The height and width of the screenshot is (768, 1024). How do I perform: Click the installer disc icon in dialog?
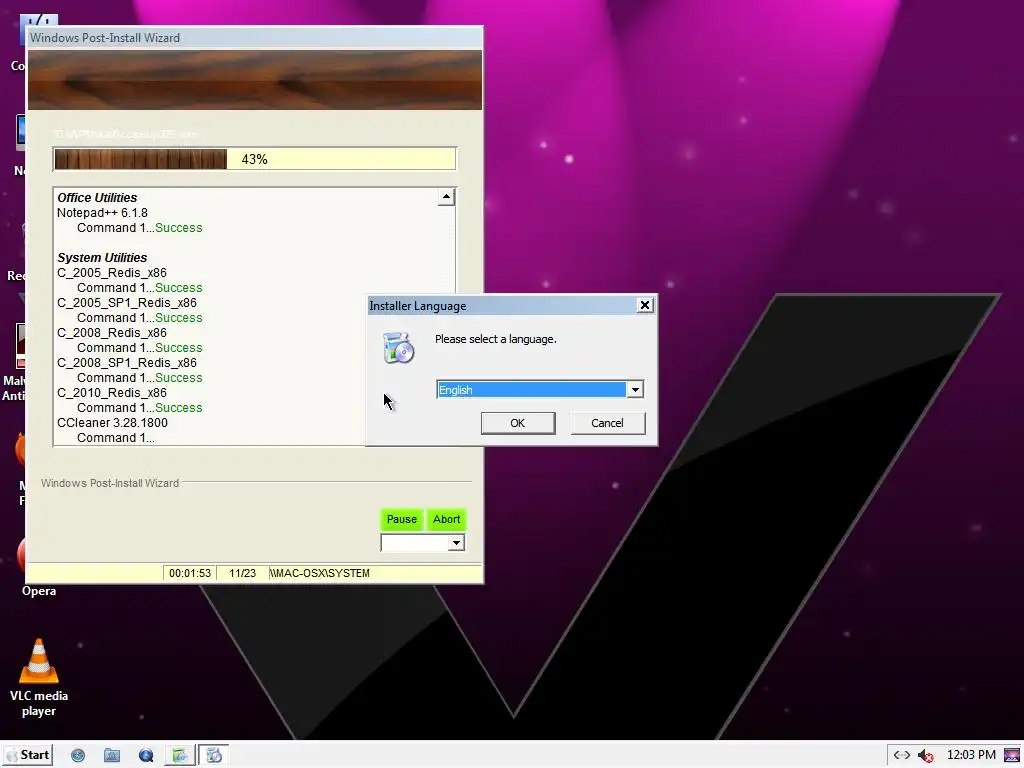tap(398, 348)
